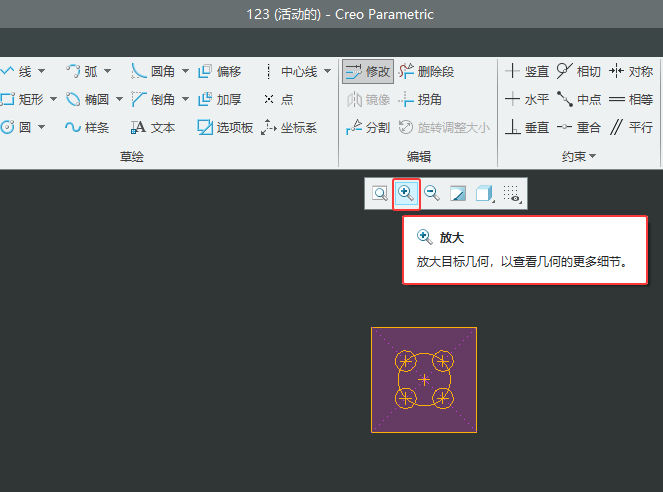The image size is (663, 492).
Task: Apply the 垂直 (Perpendicular) constraint
Action: (x=527, y=127)
